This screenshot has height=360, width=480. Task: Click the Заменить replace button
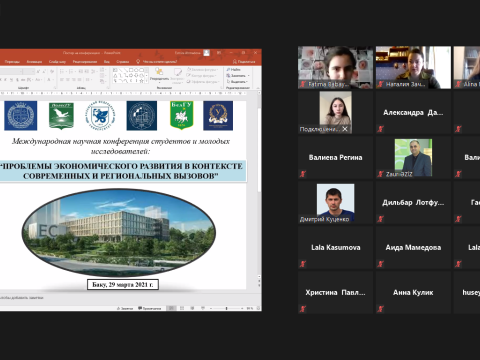click(238, 76)
